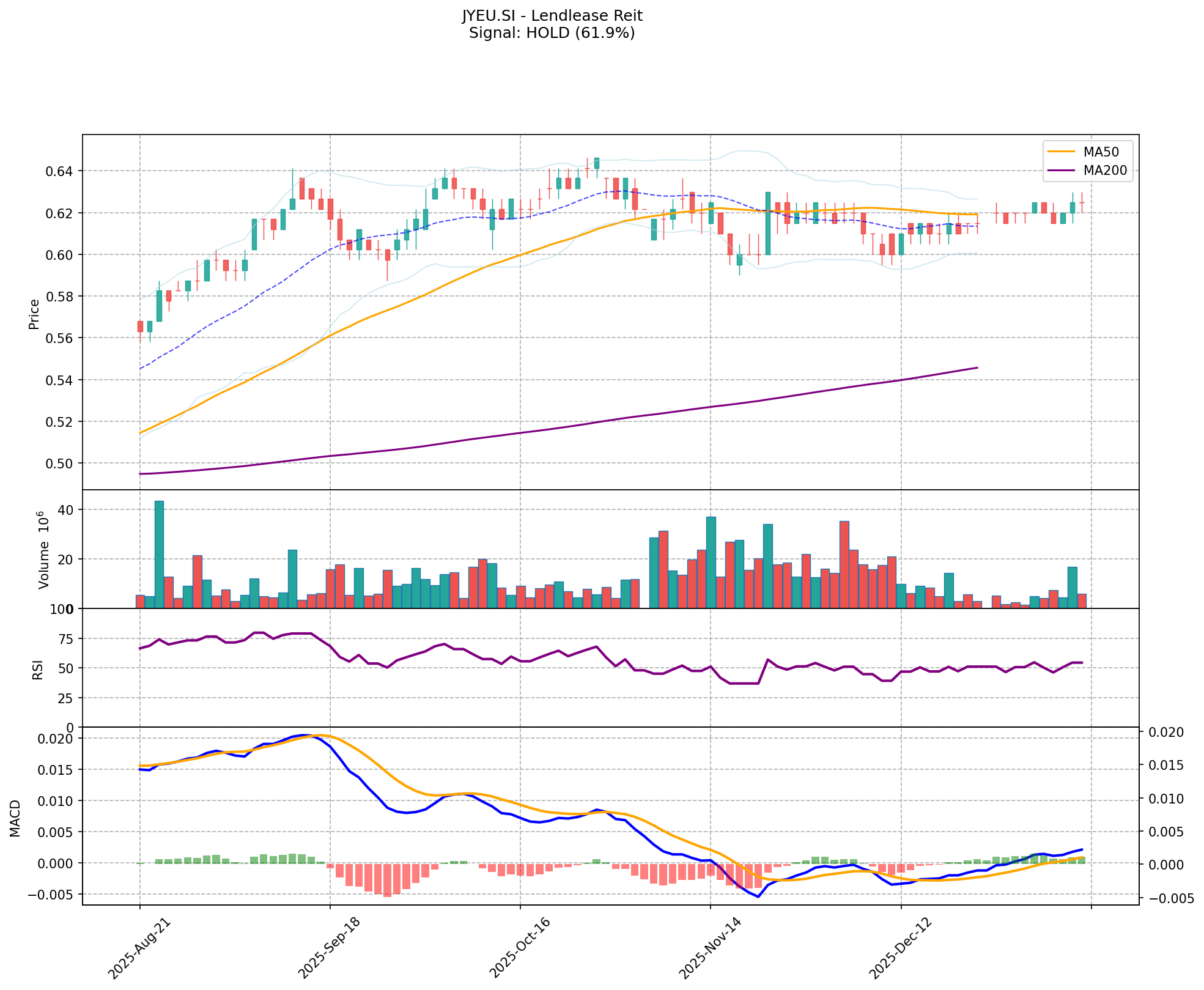Click the 2025-Sep-18 date axis label
The width and height of the screenshot is (1204, 990).
(x=328, y=948)
